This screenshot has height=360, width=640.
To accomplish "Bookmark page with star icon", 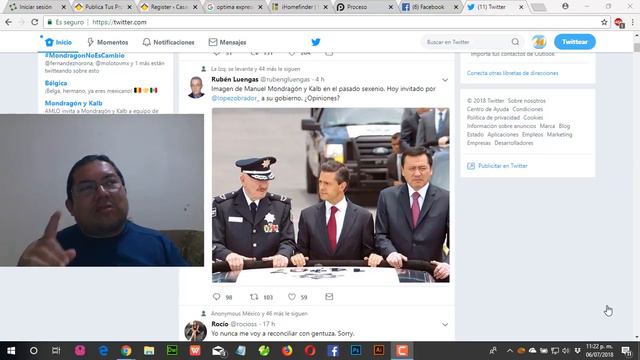I will [x=604, y=22].
